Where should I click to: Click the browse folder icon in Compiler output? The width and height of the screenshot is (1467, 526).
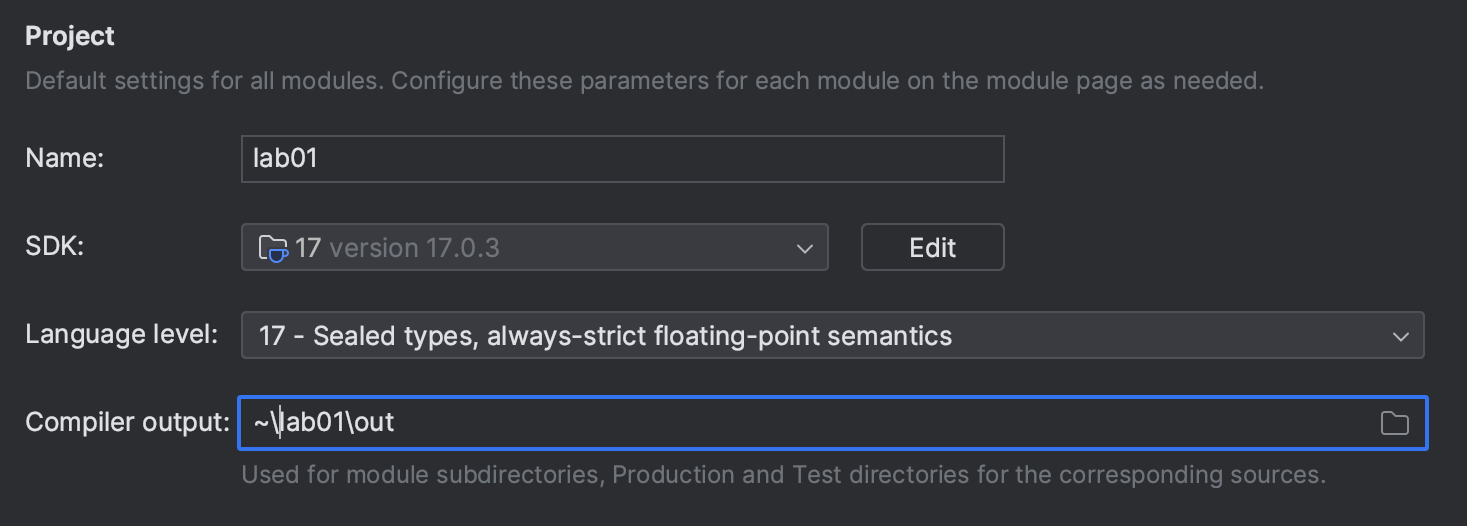pyautogui.click(x=1394, y=423)
